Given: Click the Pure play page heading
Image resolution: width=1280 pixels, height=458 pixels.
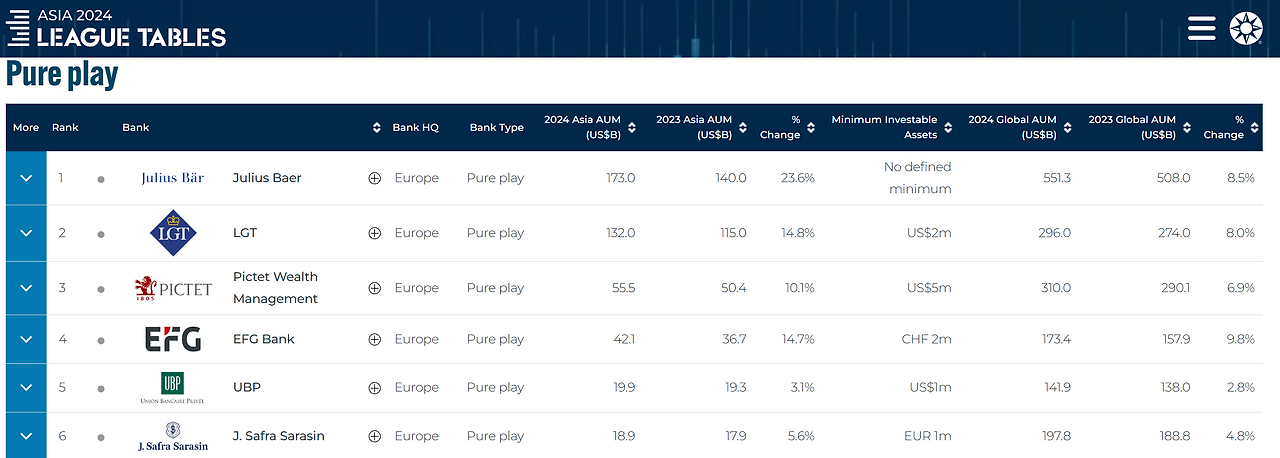Looking at the screenshot, I should click(62, 75).
